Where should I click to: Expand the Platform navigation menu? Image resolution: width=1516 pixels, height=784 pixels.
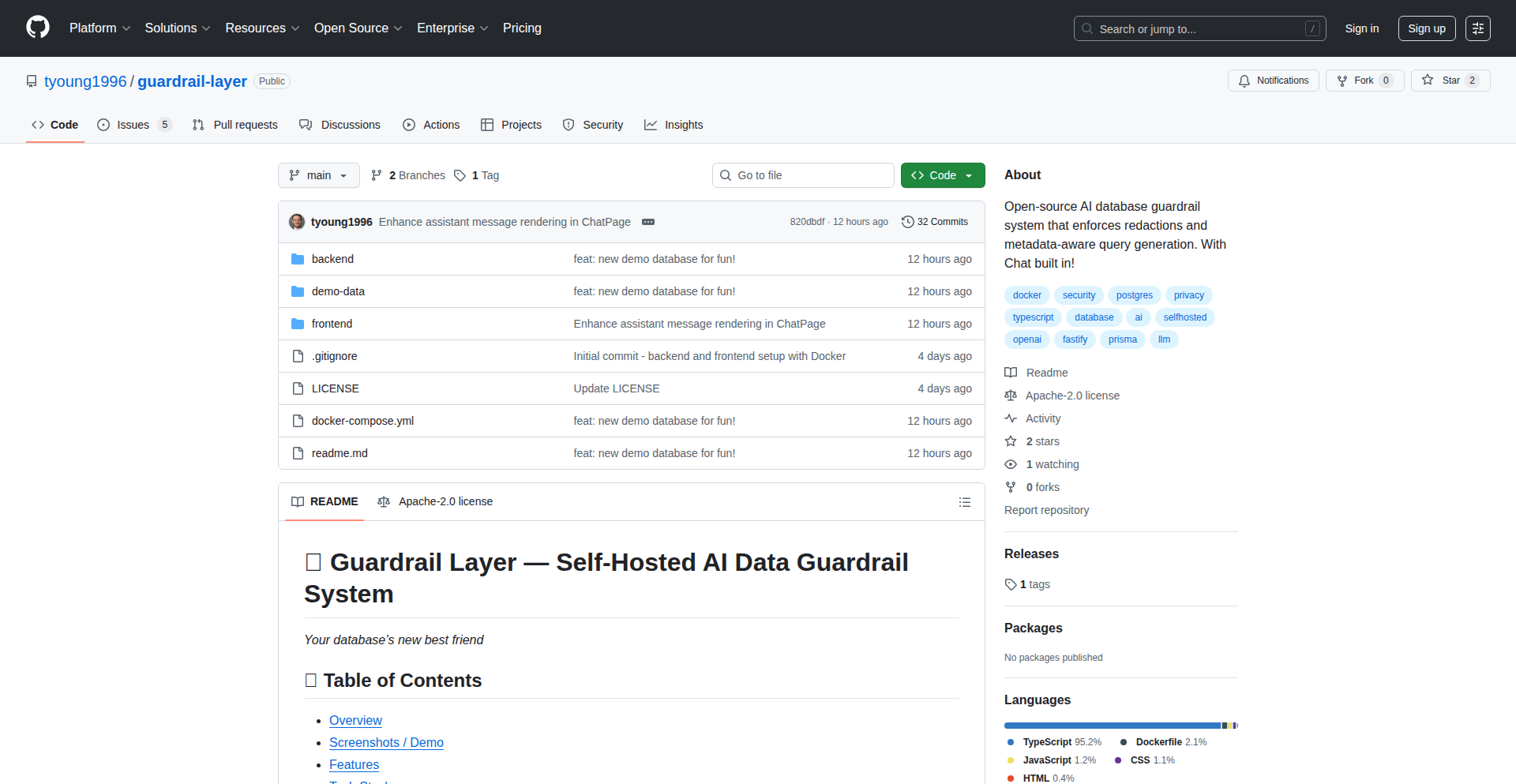(99, 28)
